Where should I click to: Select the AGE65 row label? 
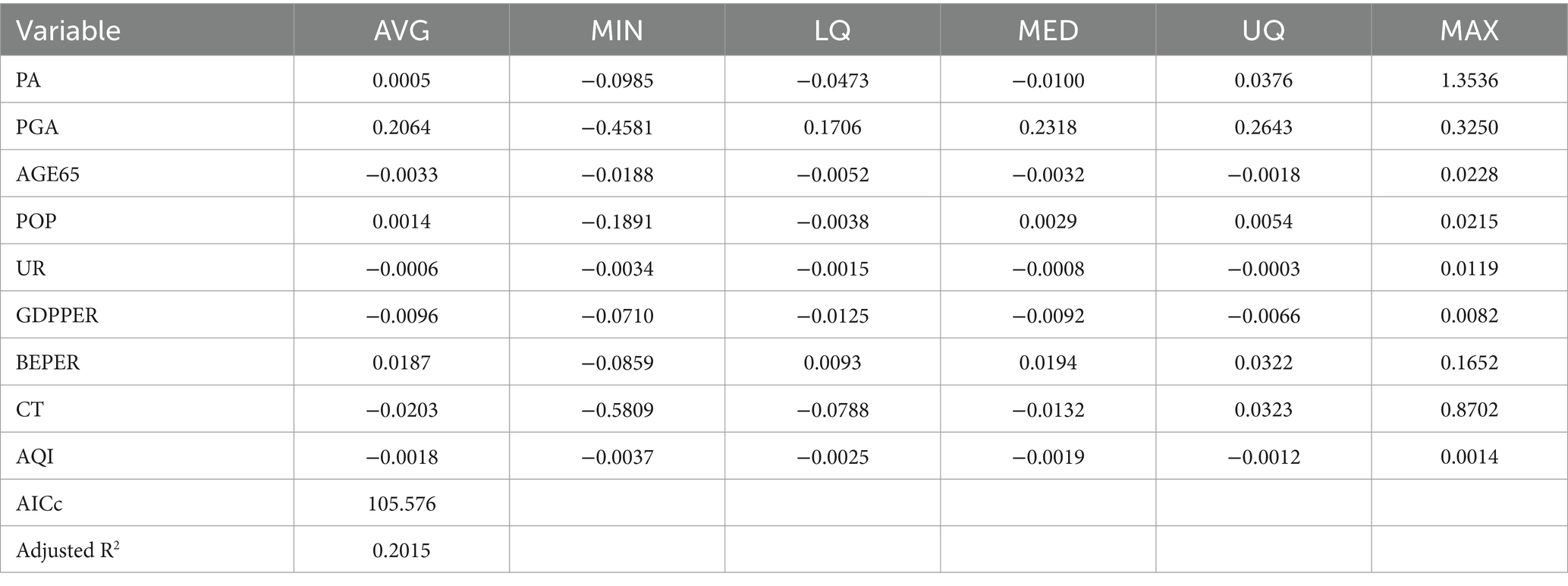pos(48,174)
